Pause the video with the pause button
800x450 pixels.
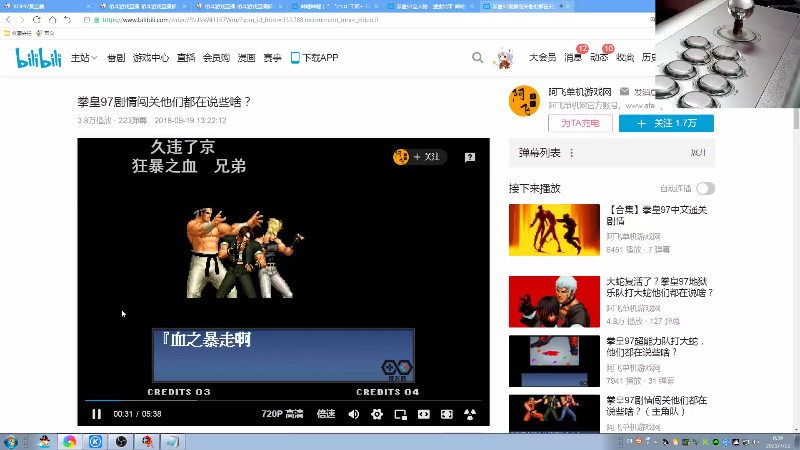tap(96, 414)
